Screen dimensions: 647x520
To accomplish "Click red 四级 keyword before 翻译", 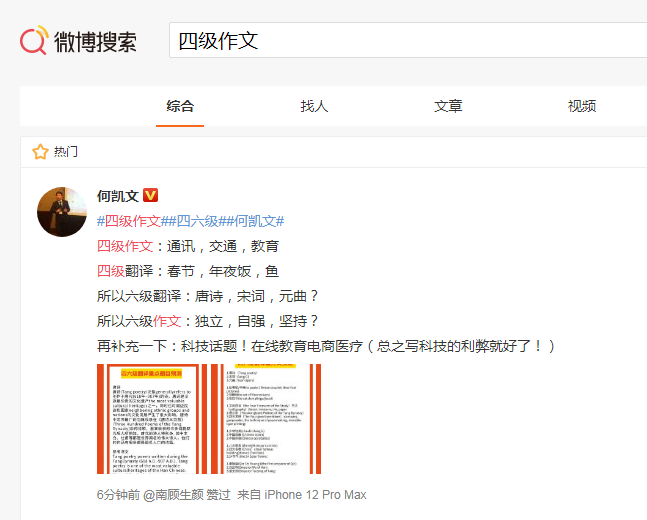I will (110, 271).
